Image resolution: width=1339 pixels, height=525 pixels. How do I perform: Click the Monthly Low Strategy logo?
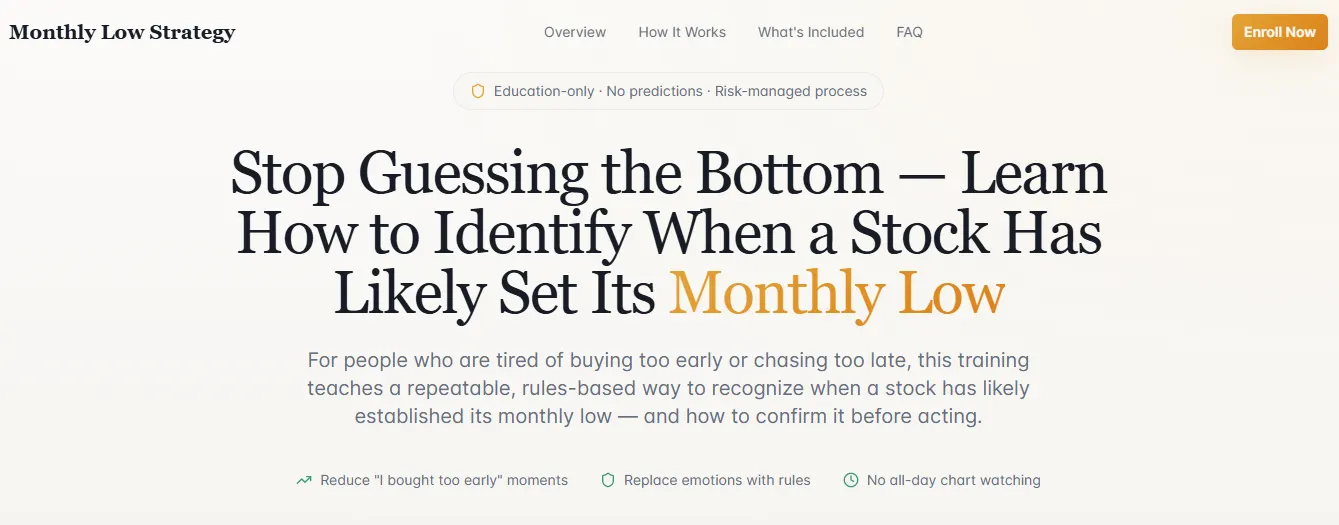[122, 32]
